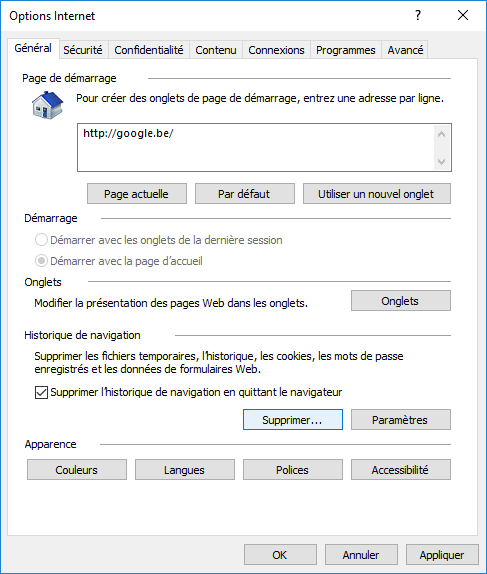
Task: Click the Supprimer... button
Action: click(293, 420)
